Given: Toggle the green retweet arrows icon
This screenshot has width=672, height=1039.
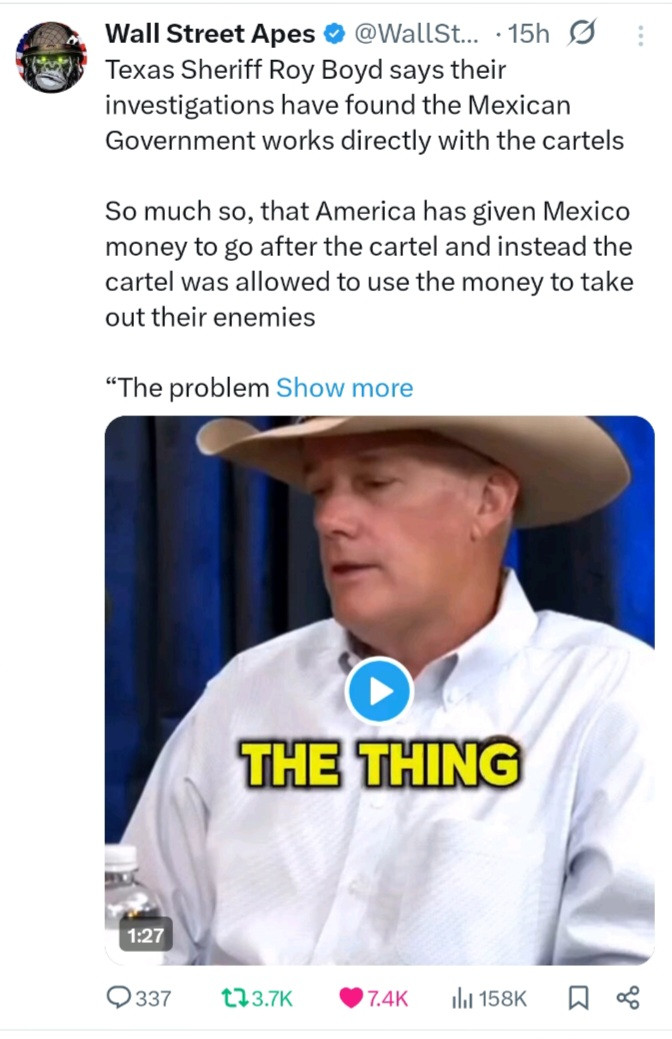Looking at the screenshot, I should click(x=233, y=997).
